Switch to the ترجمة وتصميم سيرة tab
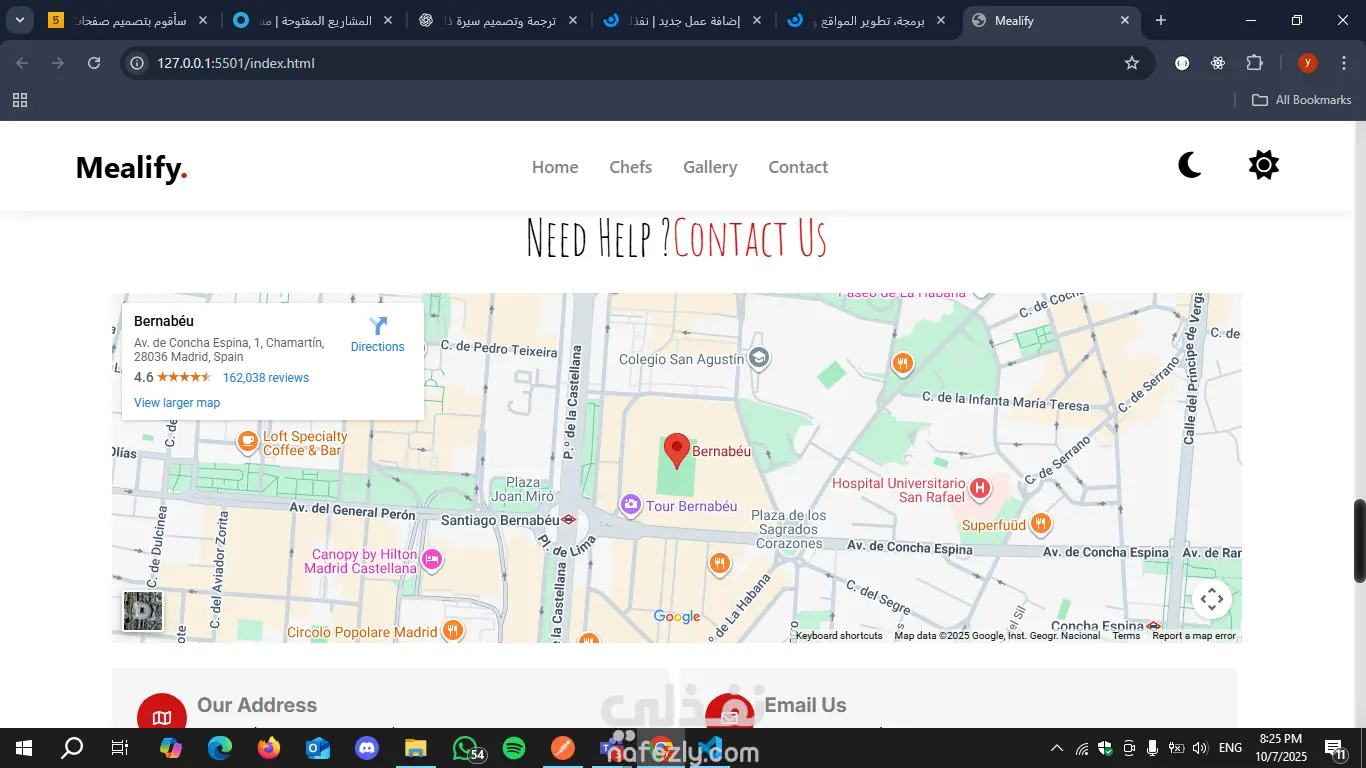Screen dimensions: 1366x768 click(497, 20)
